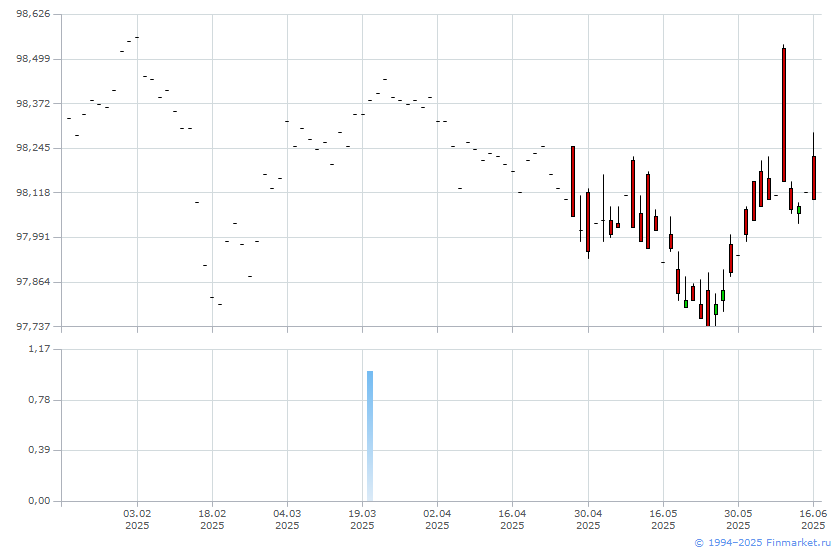Screen dimensions: 840x550
Task: Open the Finmarket.ru copyright link
Action: pos(763,543)
